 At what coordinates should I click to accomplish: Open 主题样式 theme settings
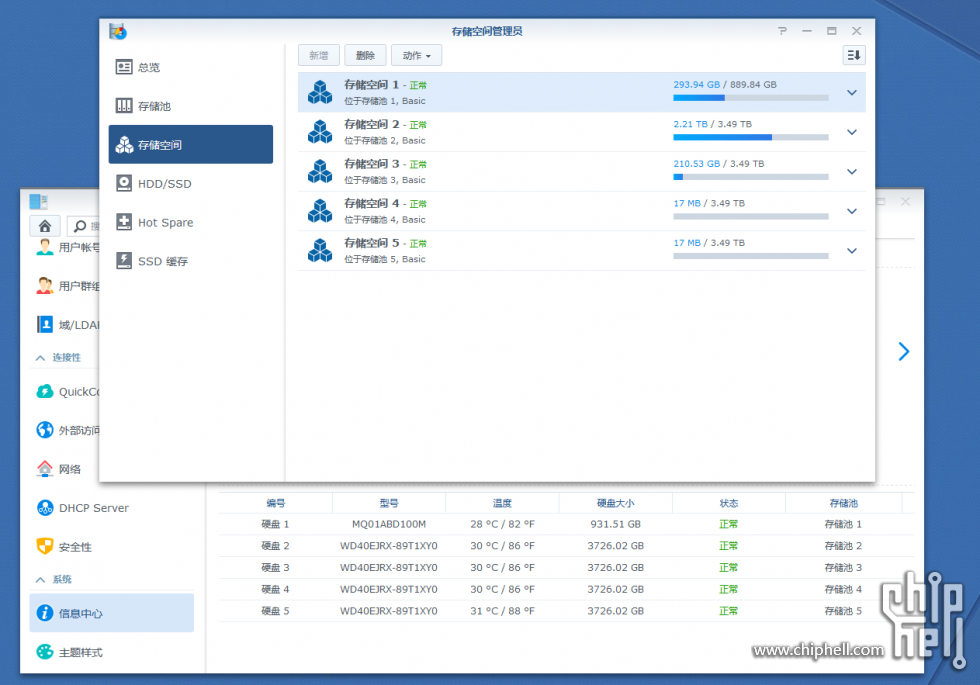click(x=112, y=652)
